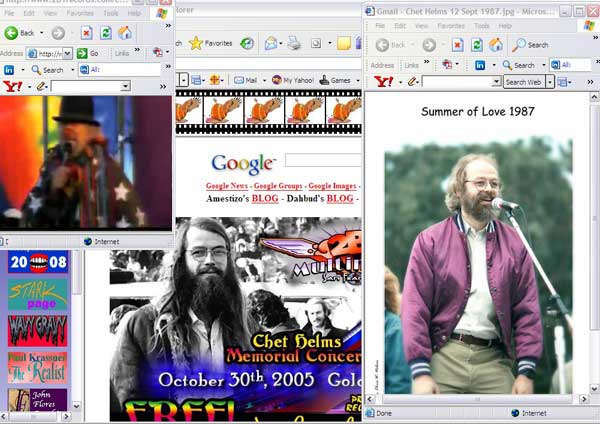Viewport: 600px width, 424px height.
Task: Click LinkedIn icon in Gmail window toolbar
Action: [480, 65]
